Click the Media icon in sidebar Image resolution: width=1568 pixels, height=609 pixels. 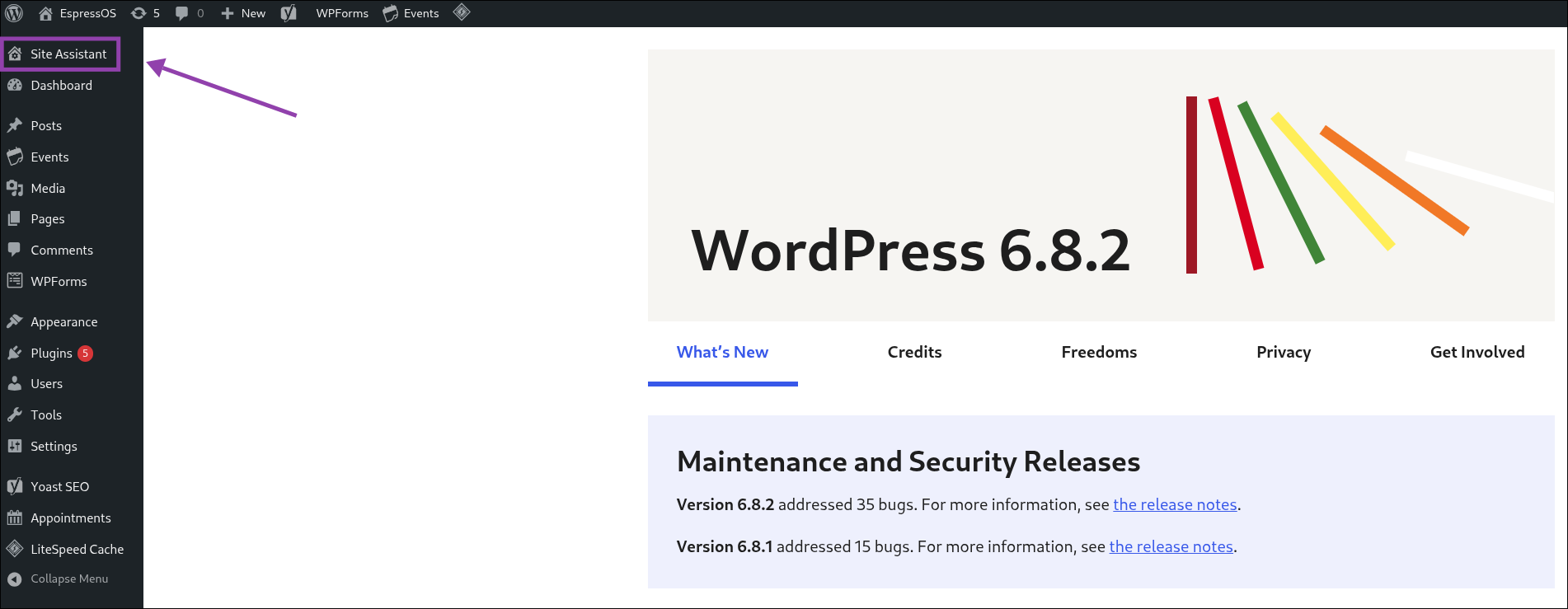[x=15, y=188]
